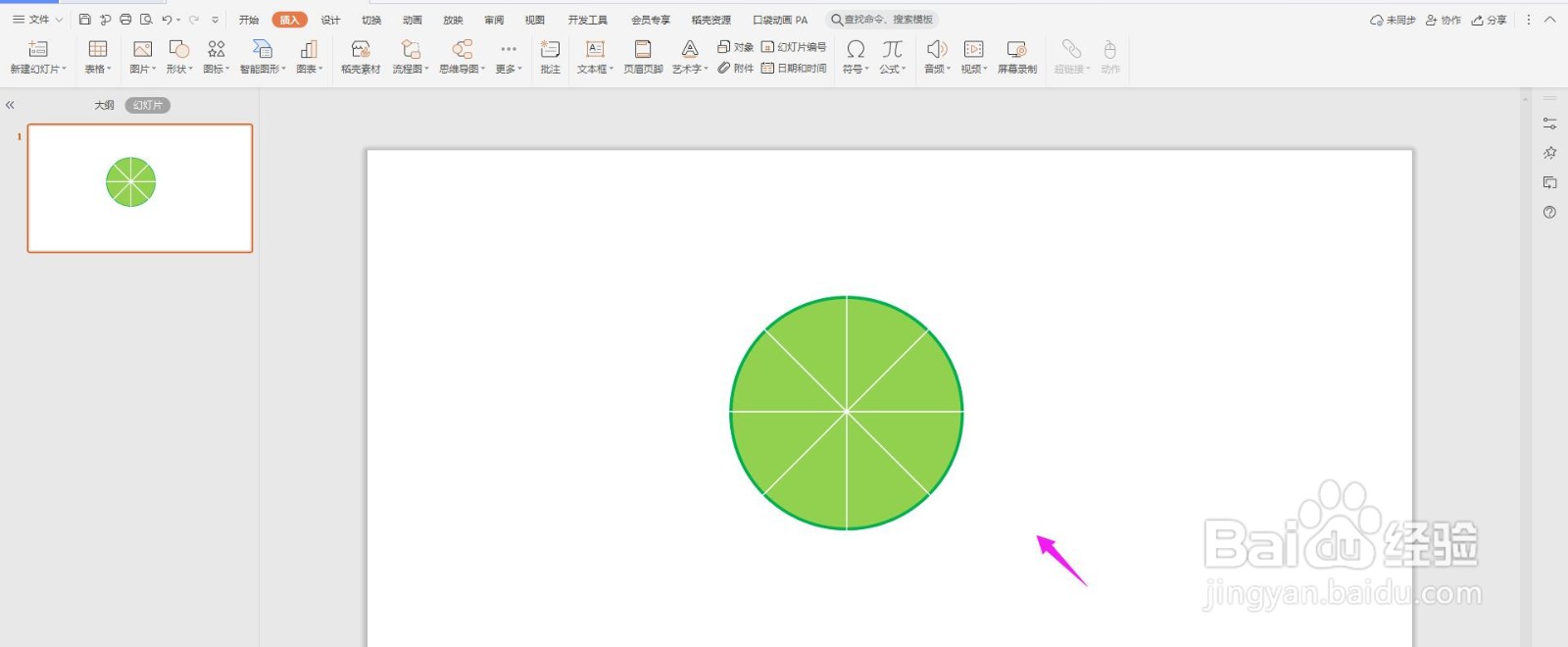Click the star/pin icon in right sidebar
This screenshot has width=1568, height=647.
pyautogui.click(x=1549, y=153)
